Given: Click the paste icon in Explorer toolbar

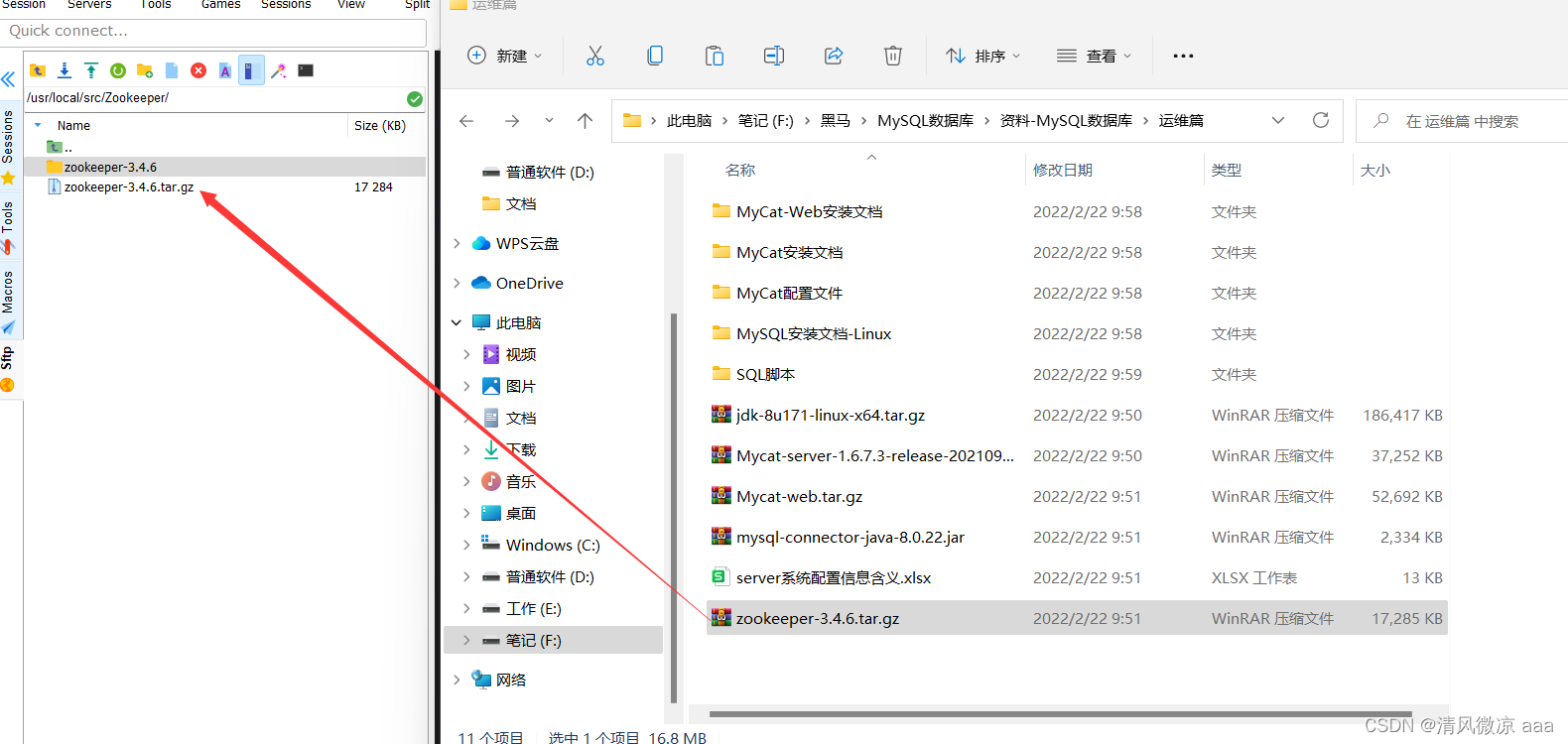Looking at the screenshot, I should 715,56.
